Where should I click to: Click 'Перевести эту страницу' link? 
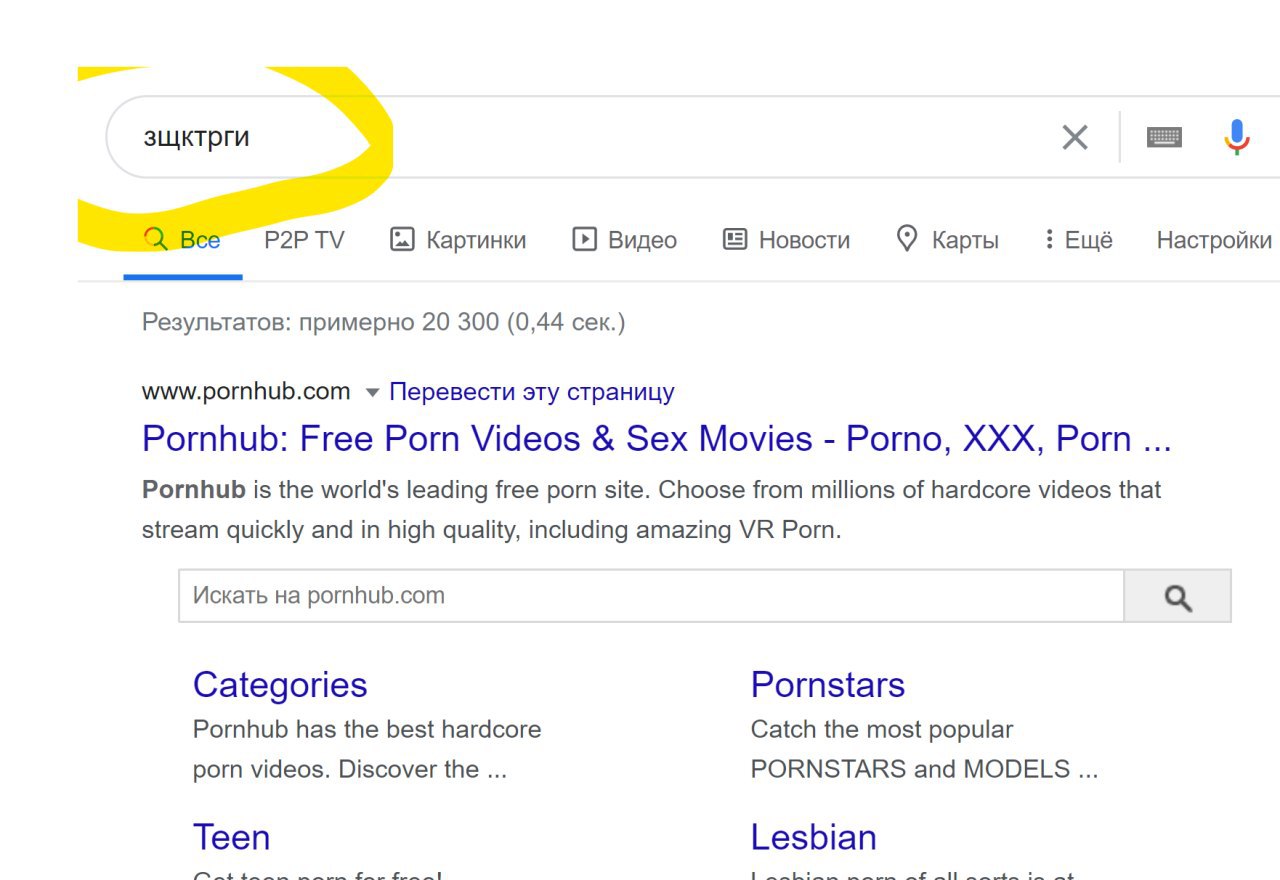pyautogui.click(x=531, y=391)
